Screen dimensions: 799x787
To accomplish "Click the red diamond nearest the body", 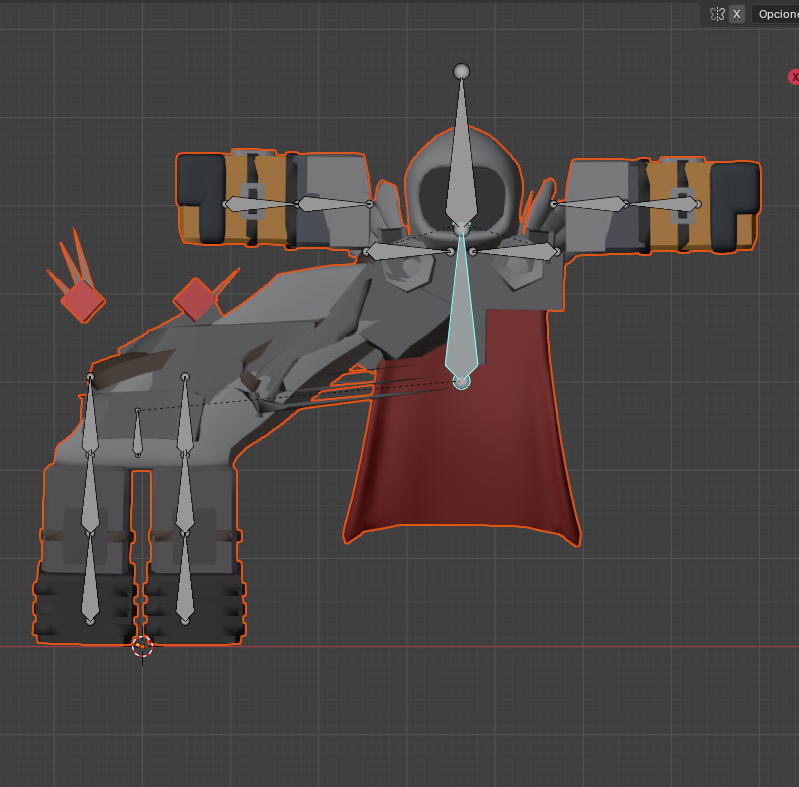I will click(x=196, y=299).
